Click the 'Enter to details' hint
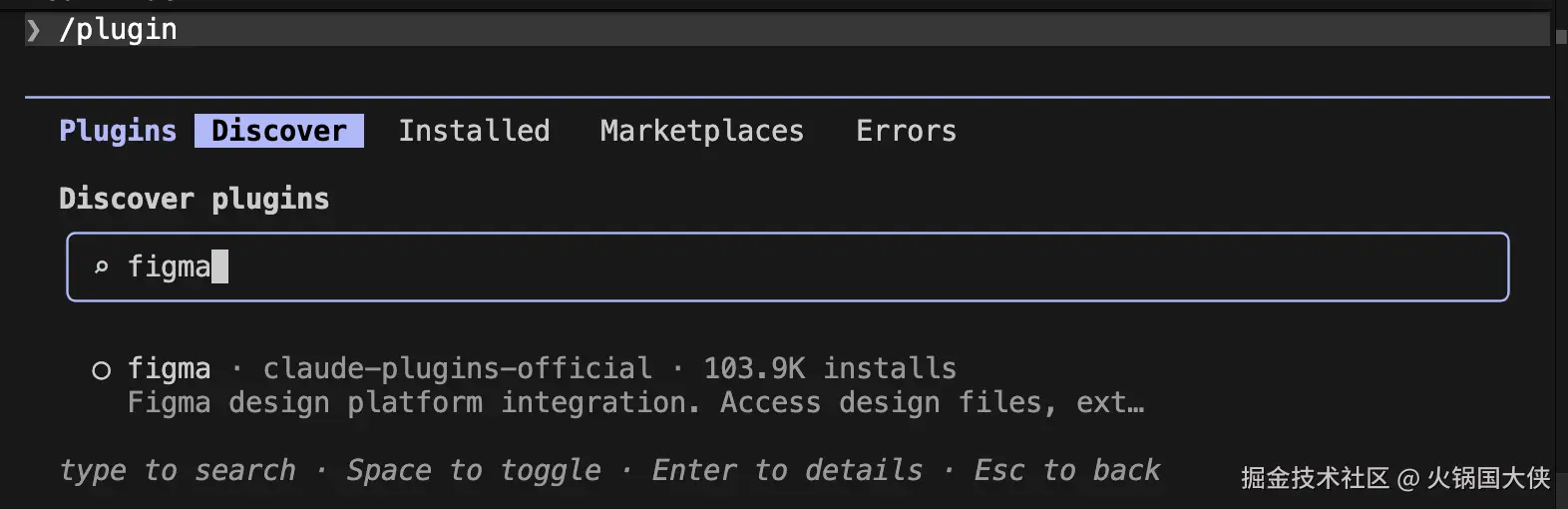This screenshot has height=509, width=1568. click(x=787, y=470)
